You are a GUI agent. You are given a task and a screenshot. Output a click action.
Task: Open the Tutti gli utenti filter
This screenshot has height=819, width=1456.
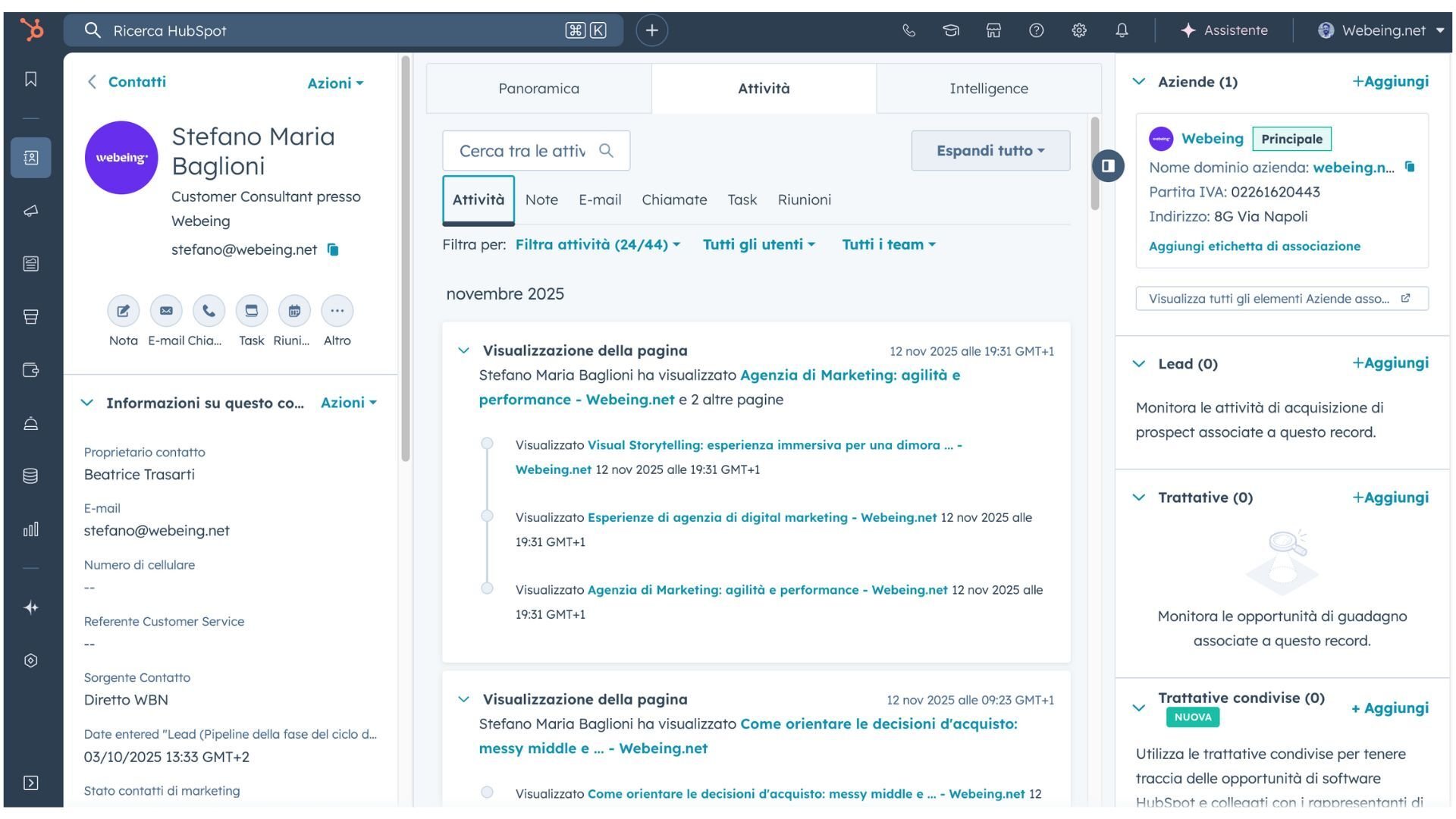pos(758,245)
